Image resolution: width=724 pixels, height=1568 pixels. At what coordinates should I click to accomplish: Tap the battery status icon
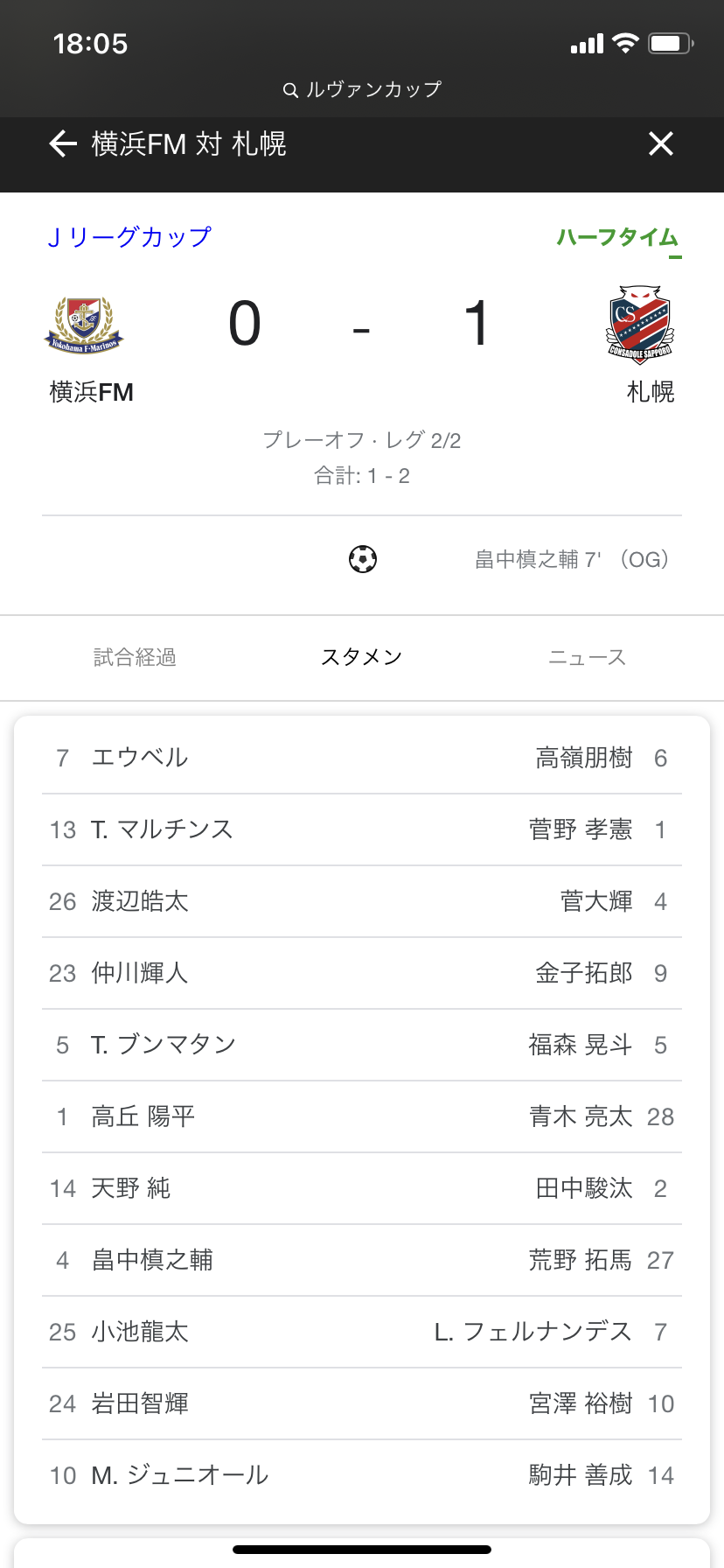tap(670, 43)
